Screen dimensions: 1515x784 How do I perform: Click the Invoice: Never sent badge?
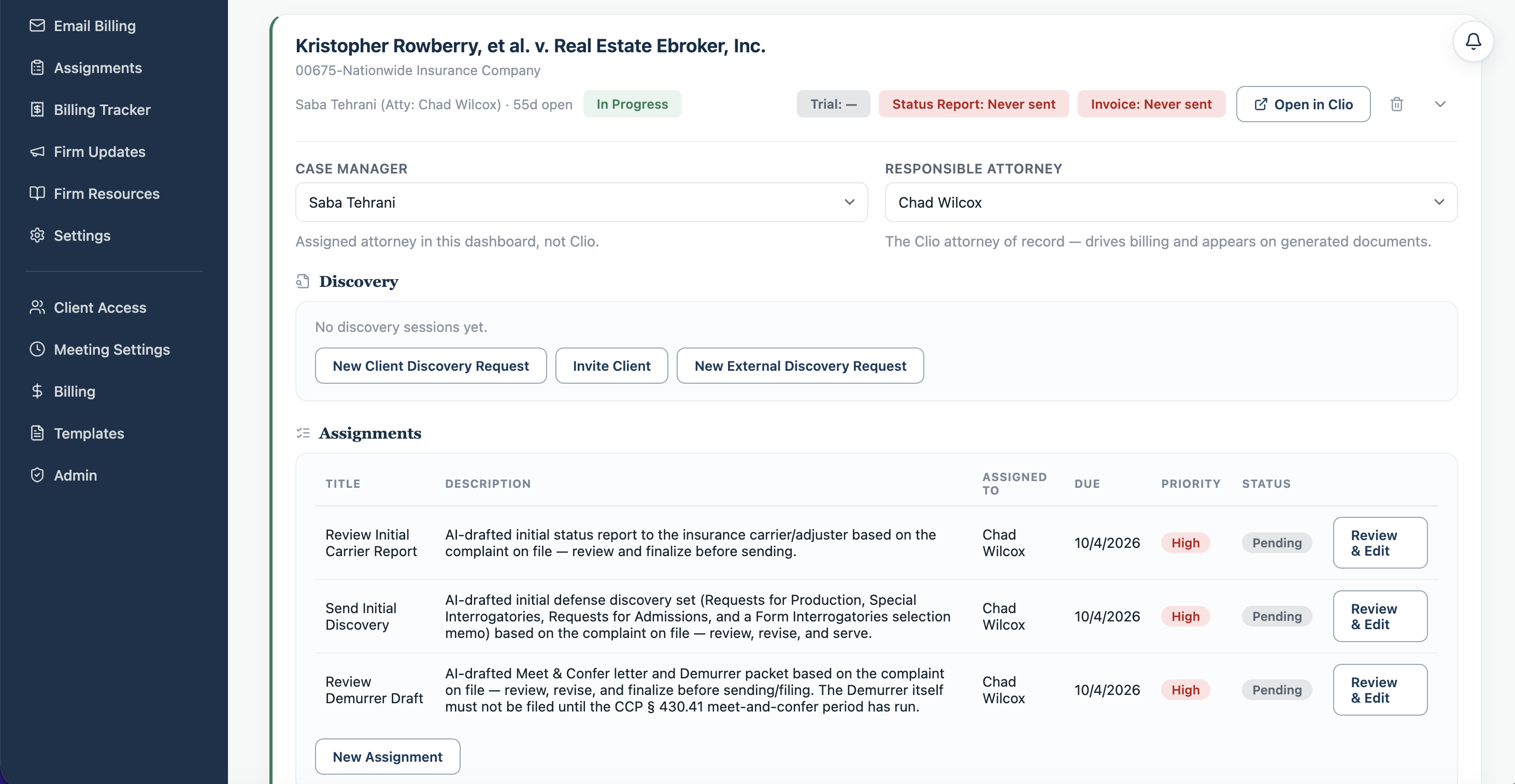click(x=1151, y=104)
